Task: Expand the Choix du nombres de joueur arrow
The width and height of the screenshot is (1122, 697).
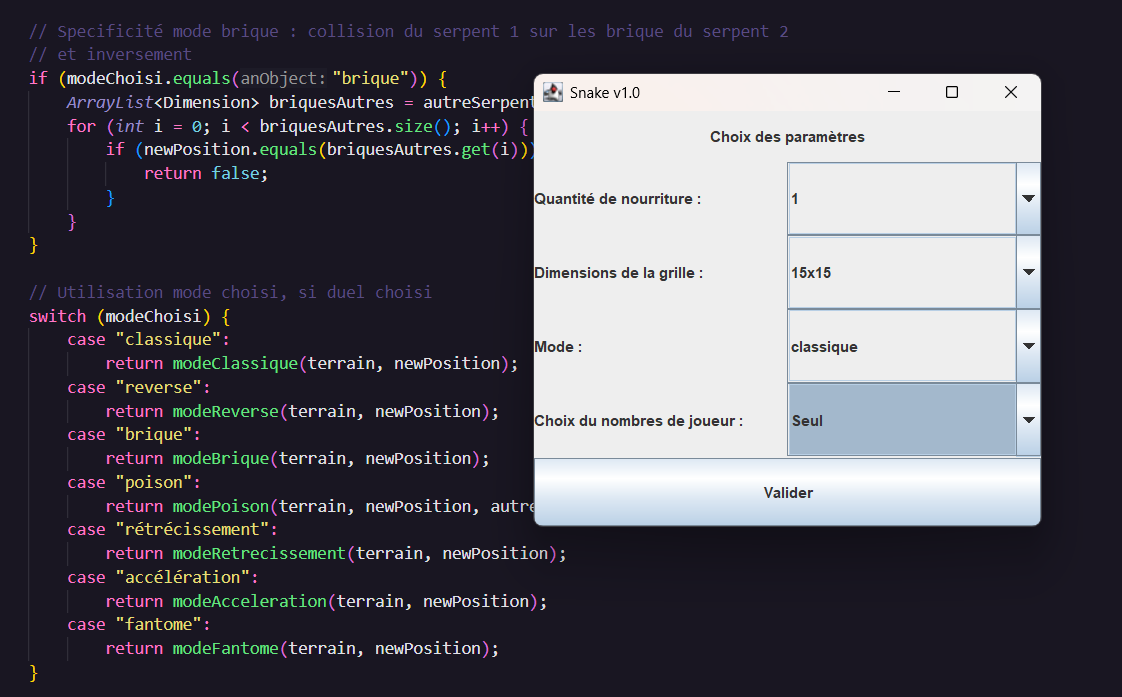Action: click(x=1028, y=420)
